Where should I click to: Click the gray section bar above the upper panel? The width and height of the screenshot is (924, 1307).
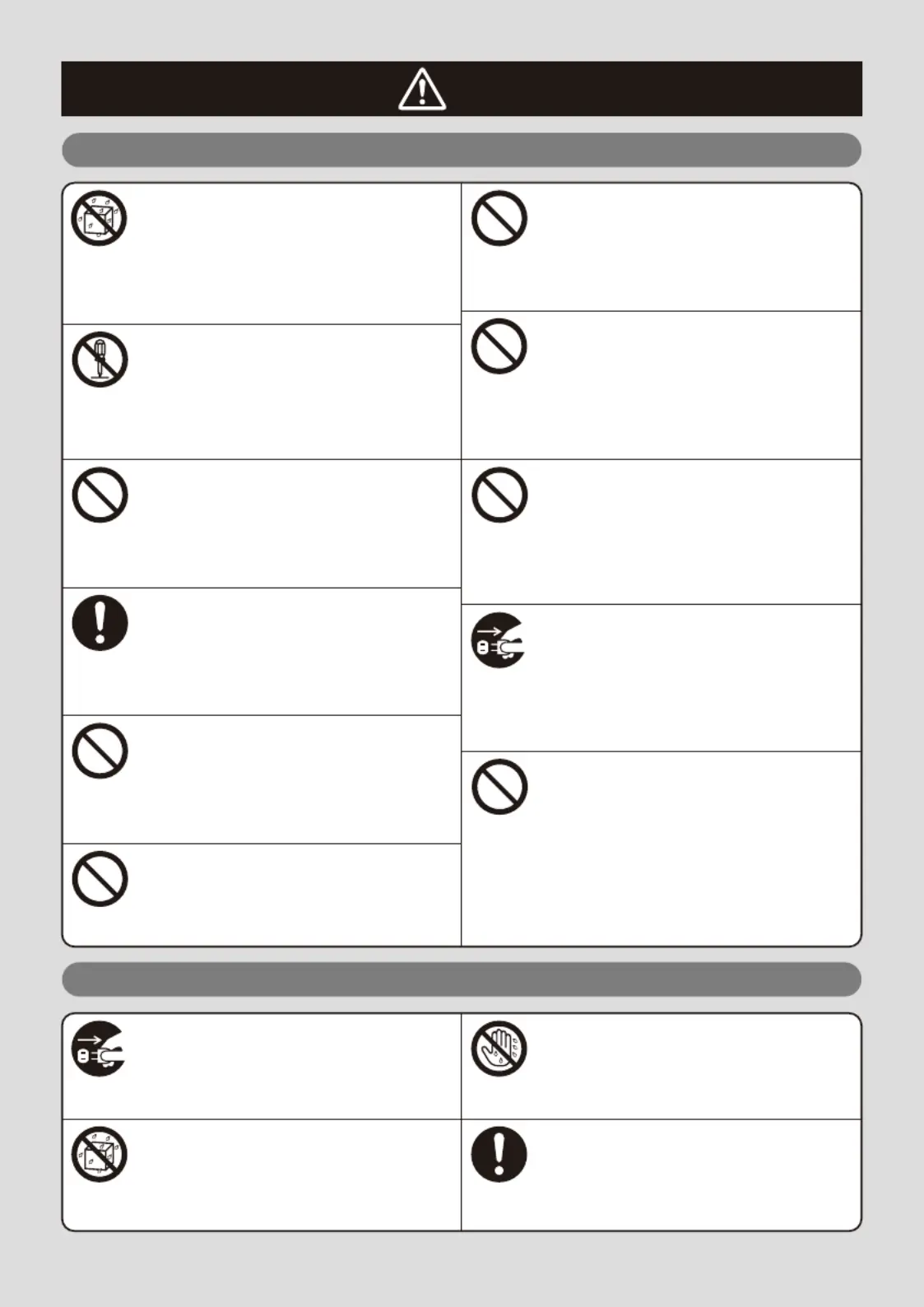462,150
